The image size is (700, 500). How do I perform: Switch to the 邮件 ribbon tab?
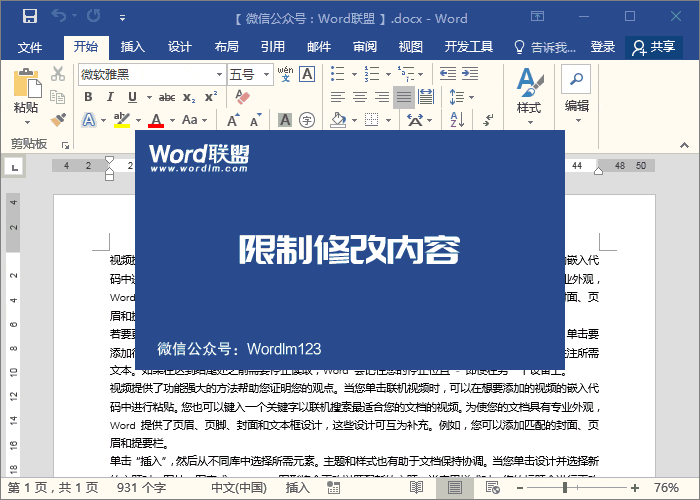pyautogui.click(x=319, y=47)
